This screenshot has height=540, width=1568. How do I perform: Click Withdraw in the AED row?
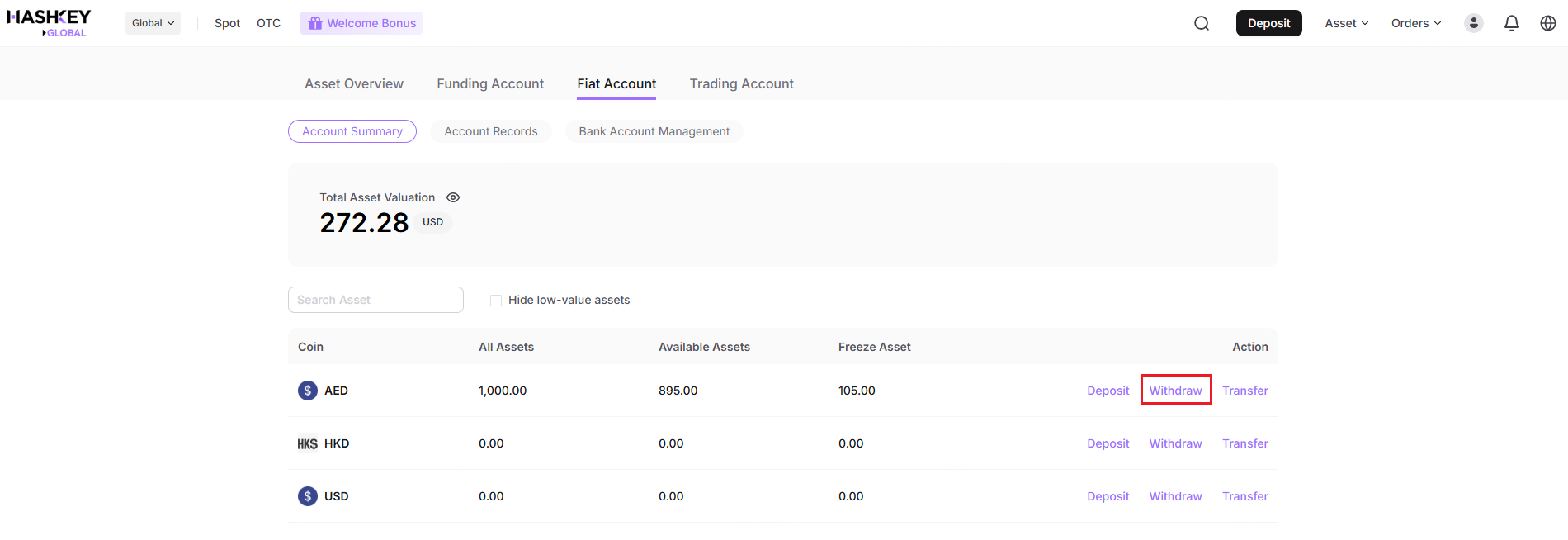(1175, 391)
